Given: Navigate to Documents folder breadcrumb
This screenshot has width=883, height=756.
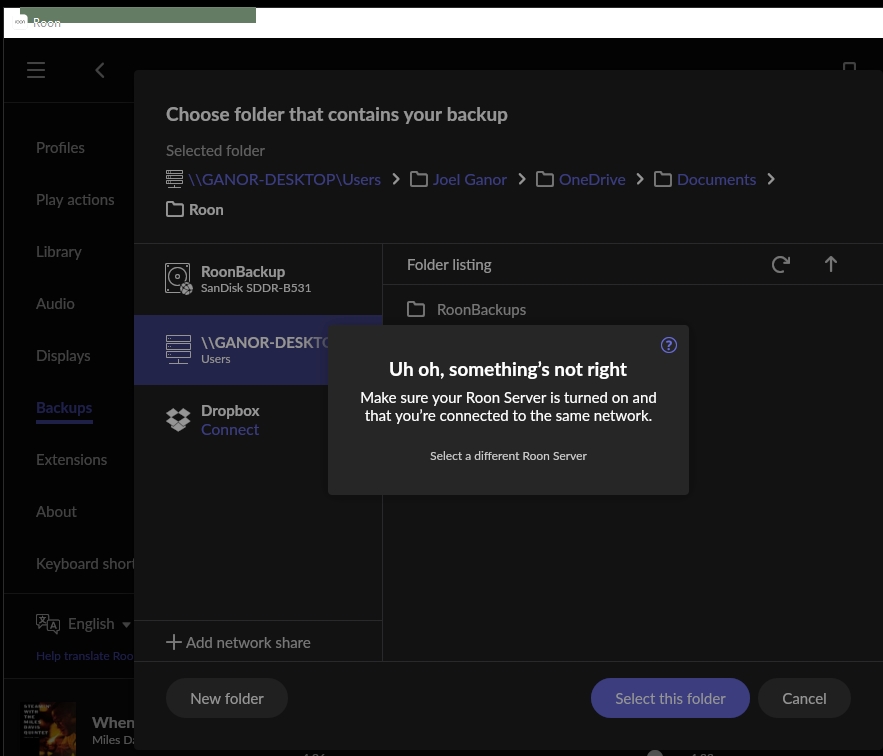Looking at the screenshot, I should (x=716, y=179).
